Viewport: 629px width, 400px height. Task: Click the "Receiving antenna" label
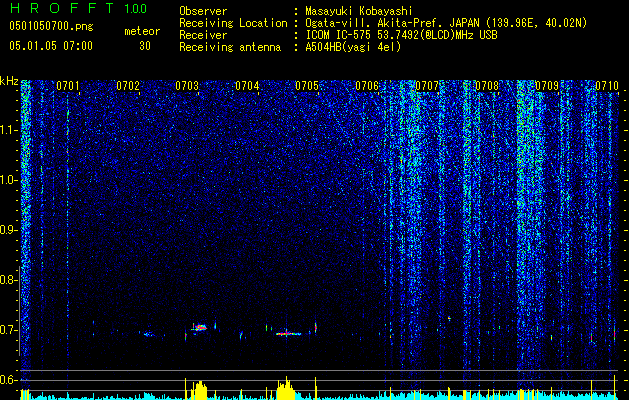point(230,47)
